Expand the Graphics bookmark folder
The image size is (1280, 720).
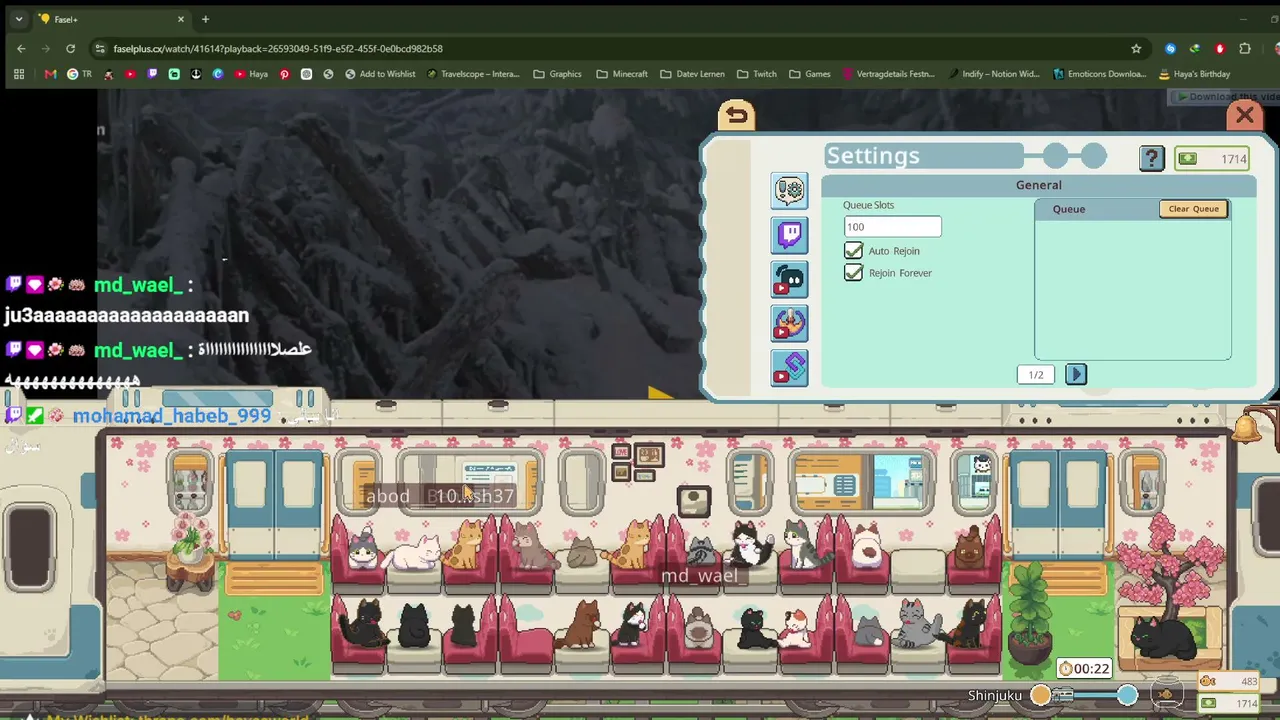click(557, 74)
